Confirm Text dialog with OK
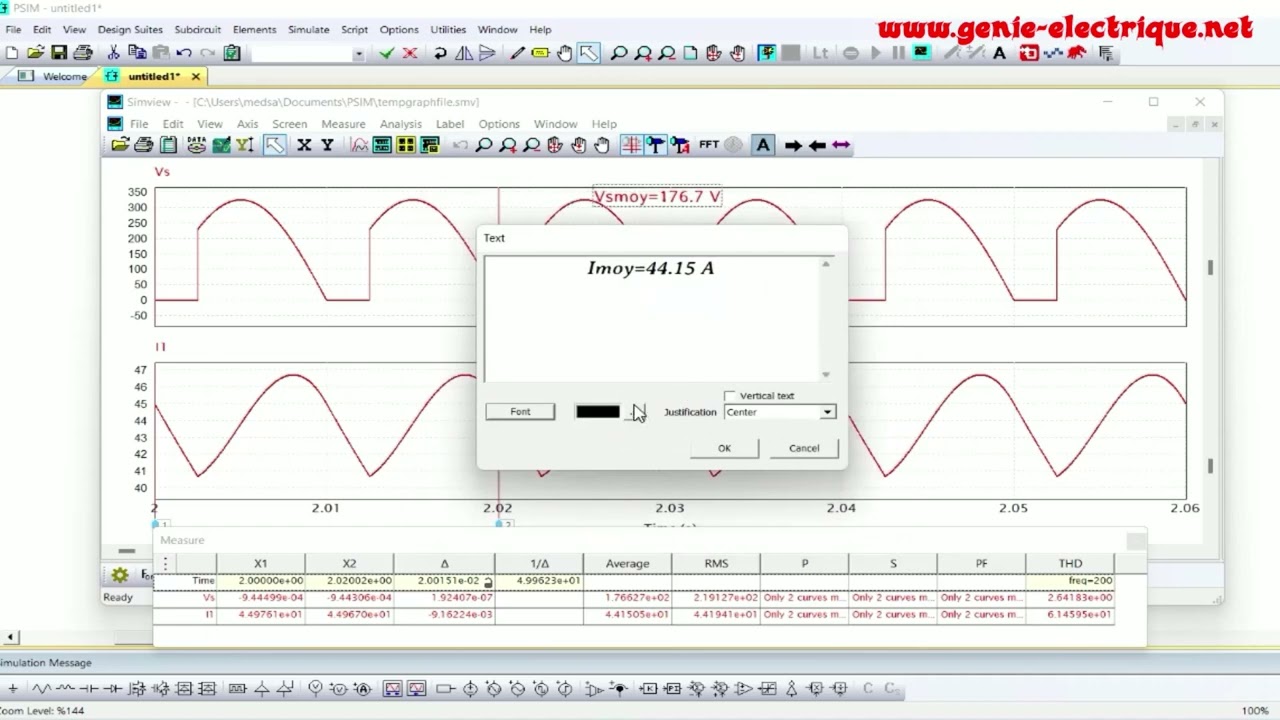The width and height of the screenshot is (1280, 720). click(x=724, y=448)
